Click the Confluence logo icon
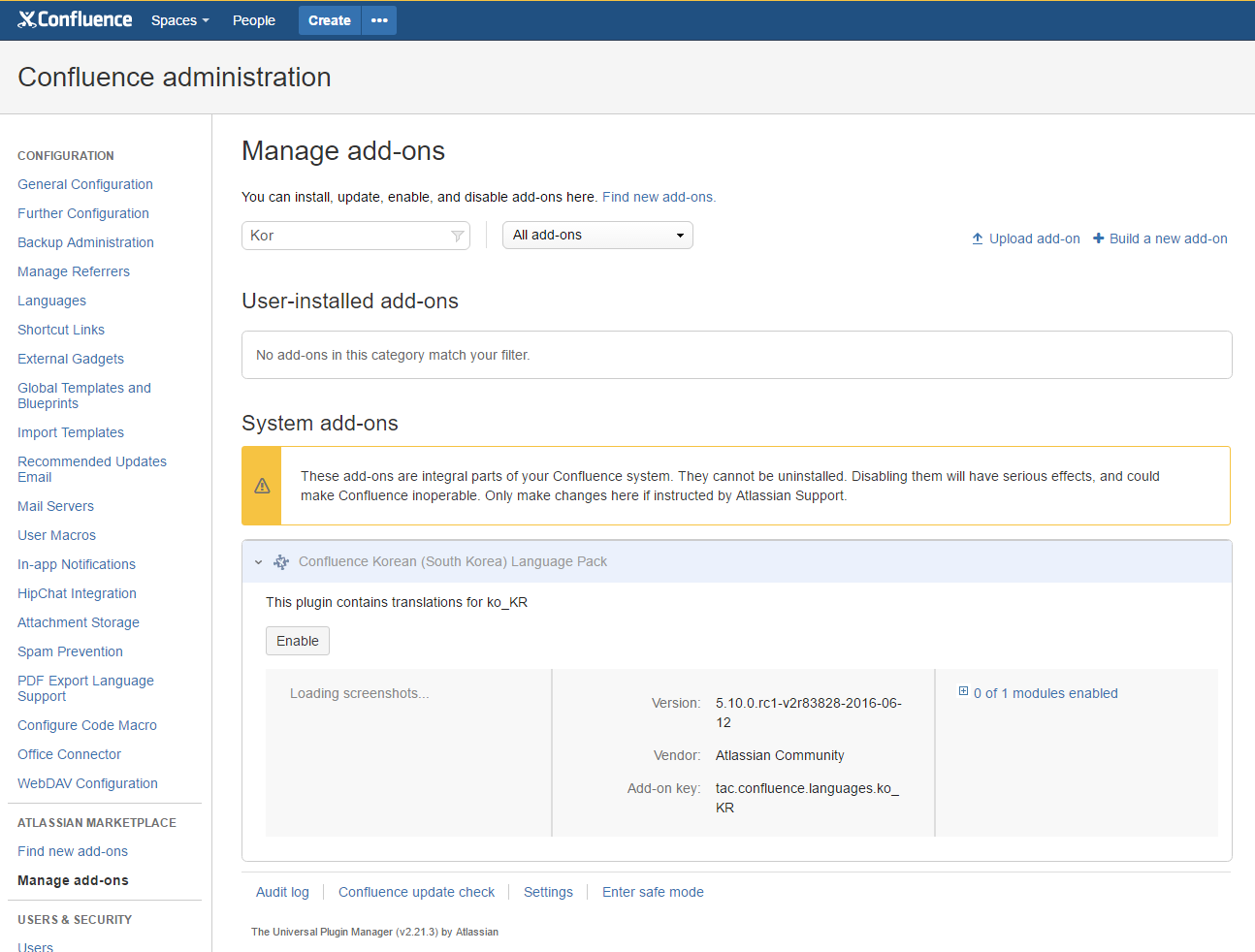This screenshot has height=952, width=1255. 27,19
